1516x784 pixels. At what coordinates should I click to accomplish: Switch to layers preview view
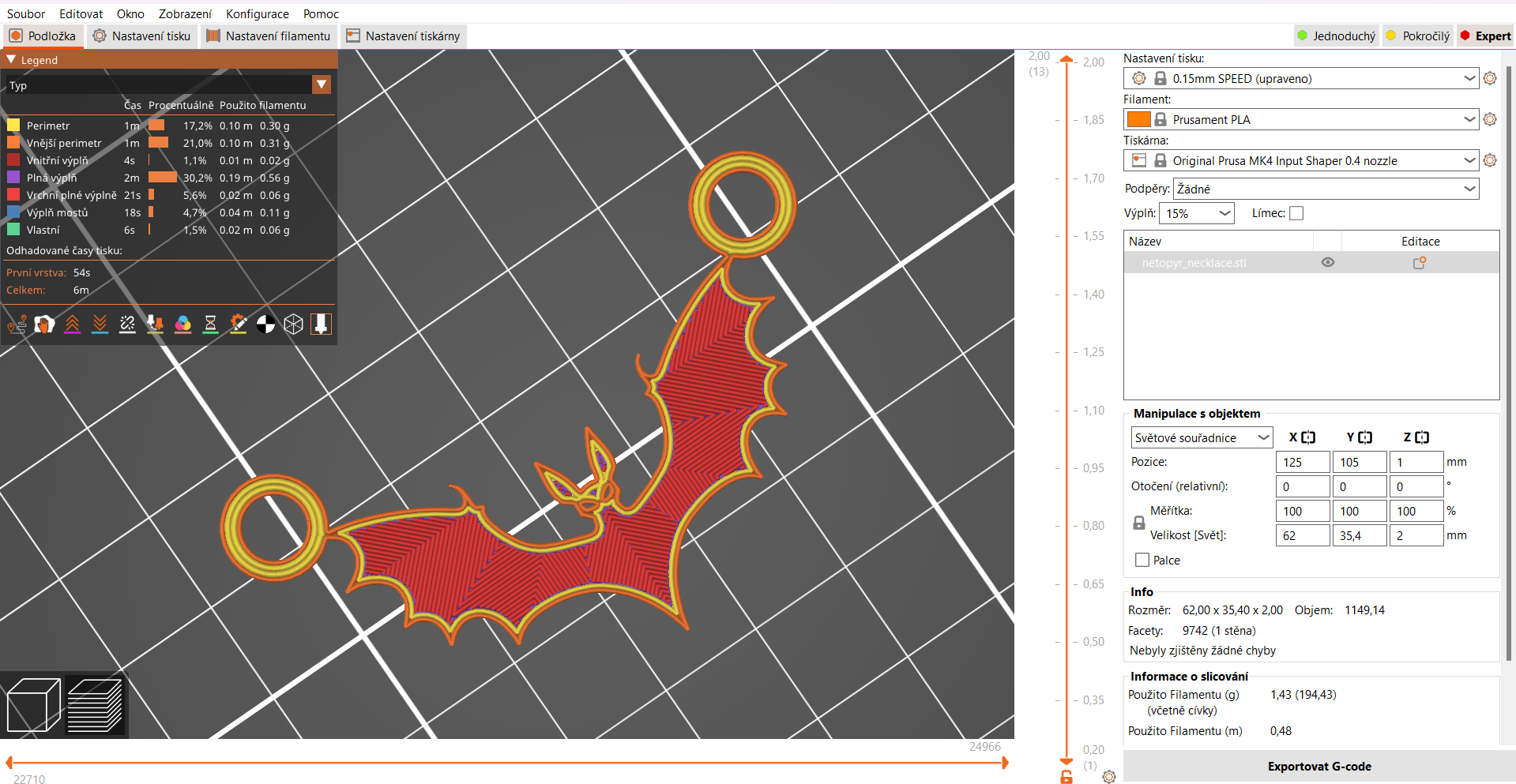pos(95,705)
